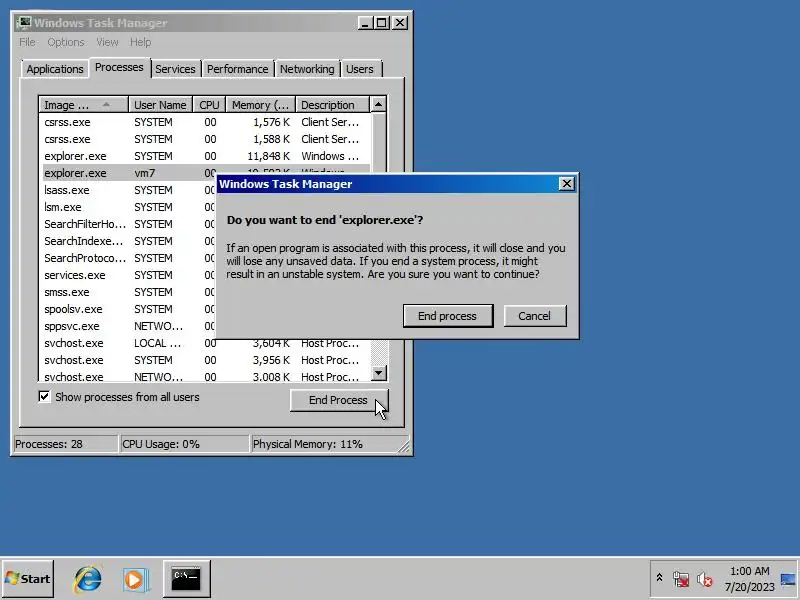This screenshot has width=800, height=600.
Task: Select the SearchFilterHo... process
Action: pos(128,224)
